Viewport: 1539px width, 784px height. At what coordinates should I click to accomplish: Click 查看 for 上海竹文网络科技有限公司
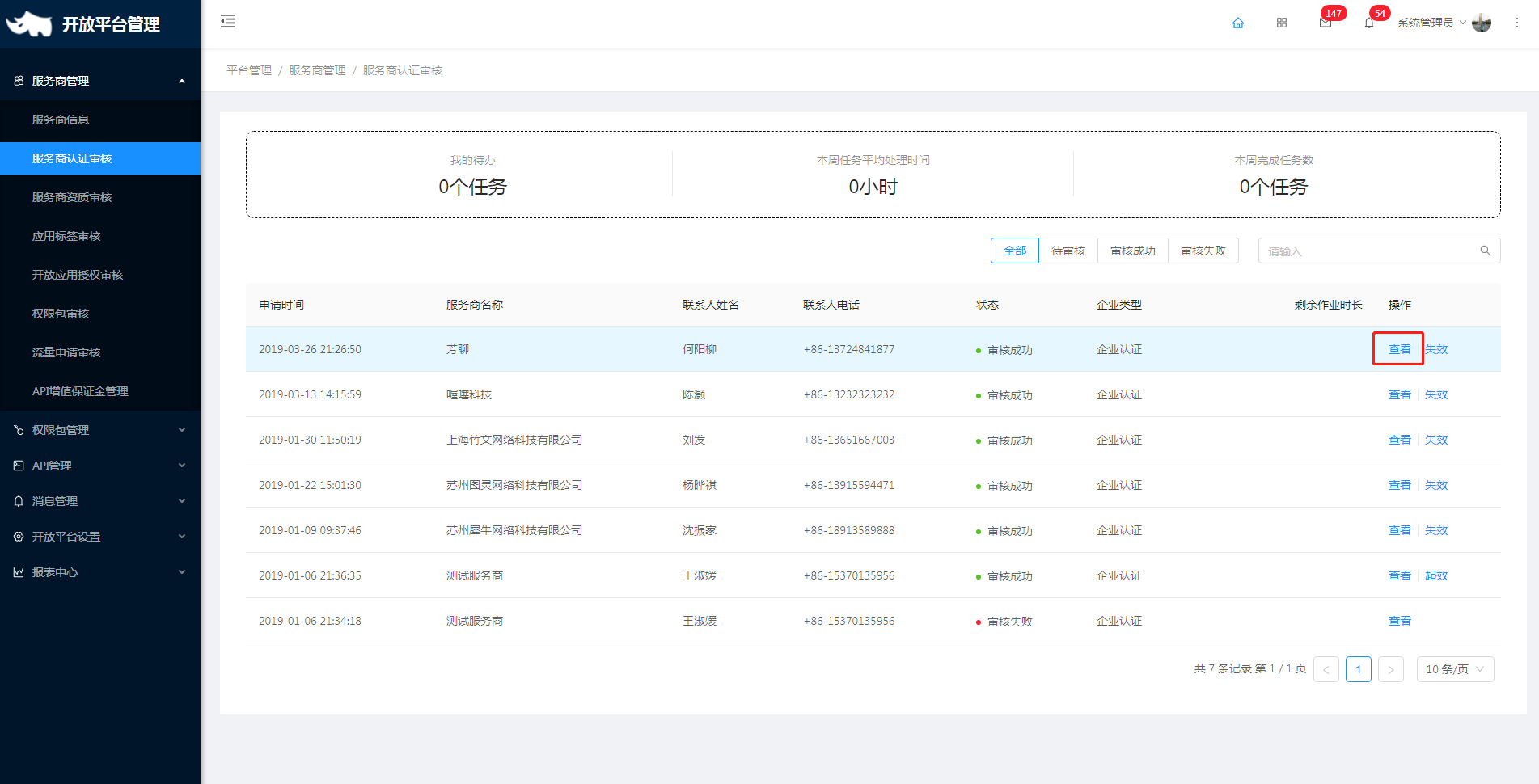[x=1400, y=440]
